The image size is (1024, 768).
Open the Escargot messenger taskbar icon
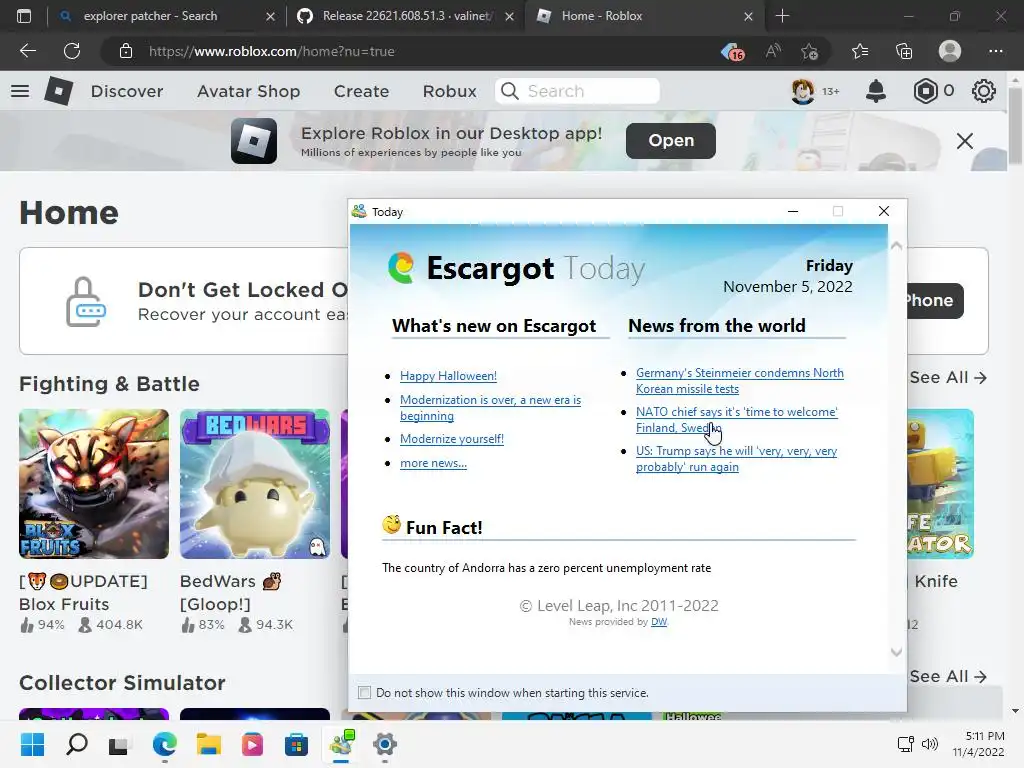coord(342,743)
